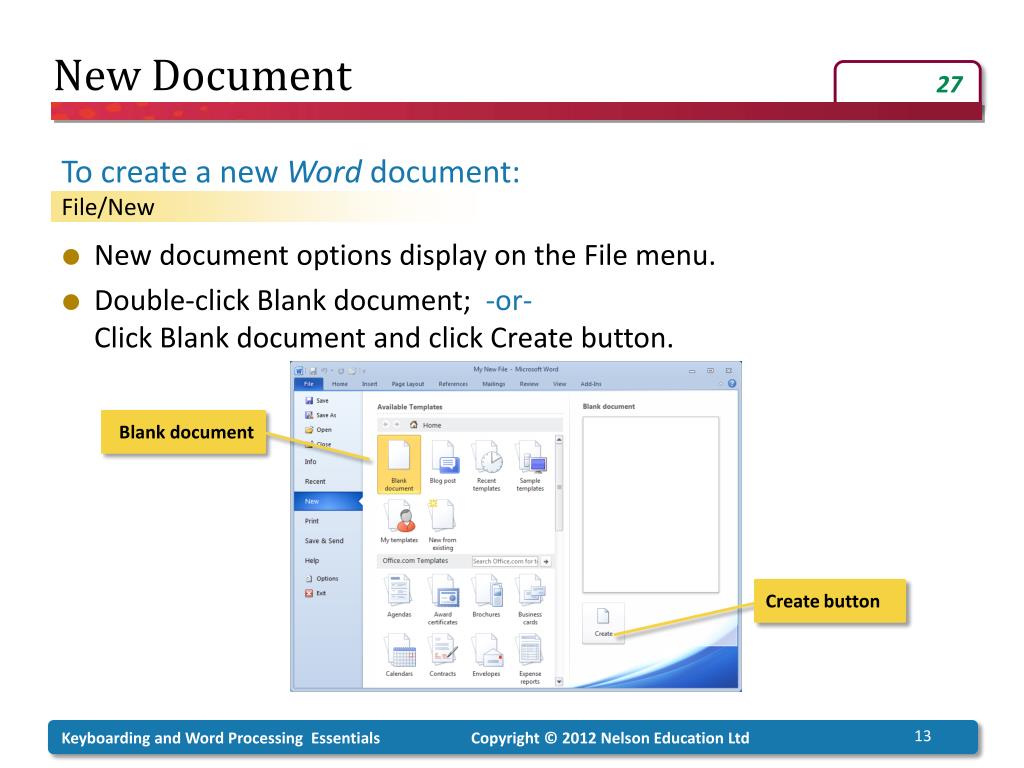Screen dimensions: 1024x768
Task: Select New from existing
Action: click(x=443, y=524)
